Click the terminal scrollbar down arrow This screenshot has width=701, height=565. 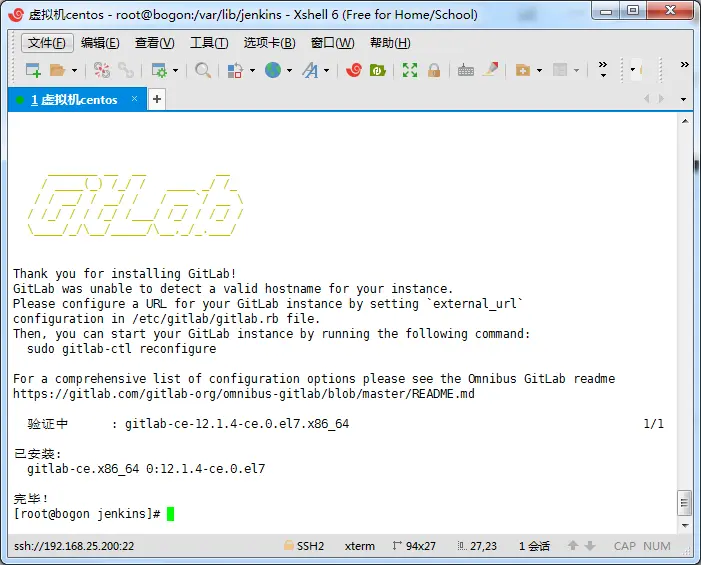coord(685,526)
